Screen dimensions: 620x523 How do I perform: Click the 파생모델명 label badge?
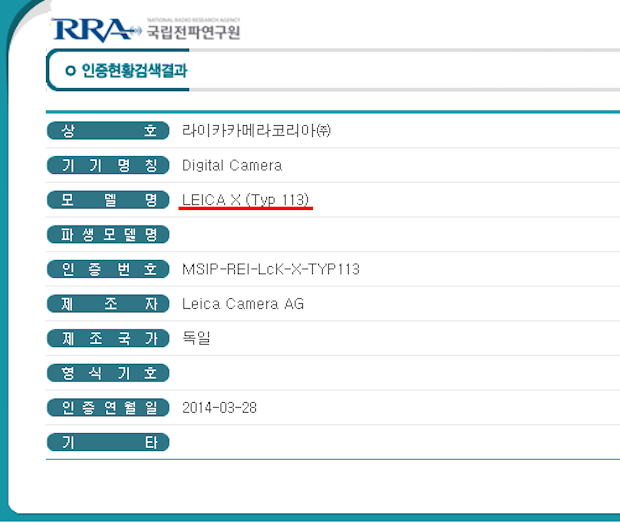click(108, 235)
